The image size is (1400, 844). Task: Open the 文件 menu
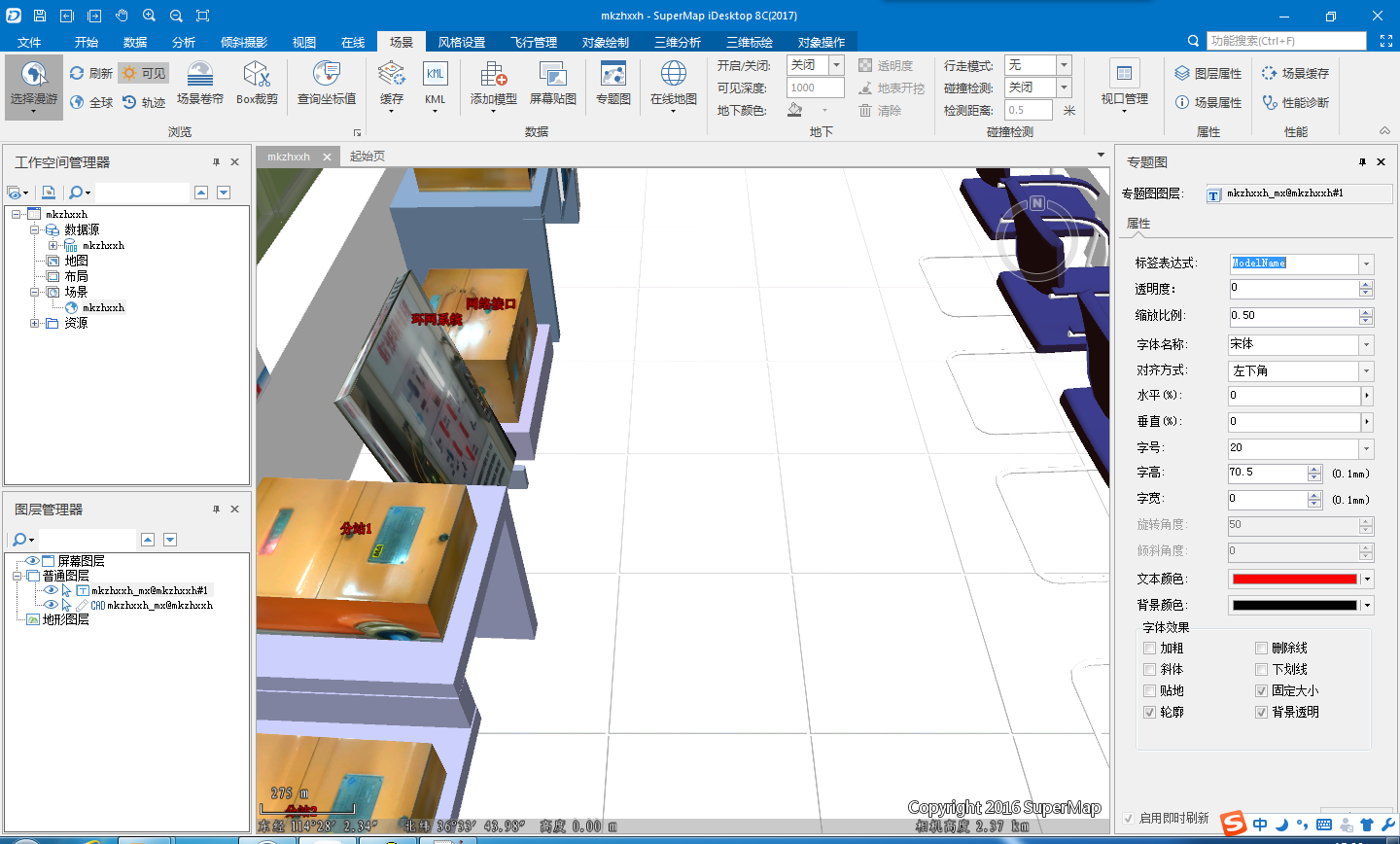[29, 42]
